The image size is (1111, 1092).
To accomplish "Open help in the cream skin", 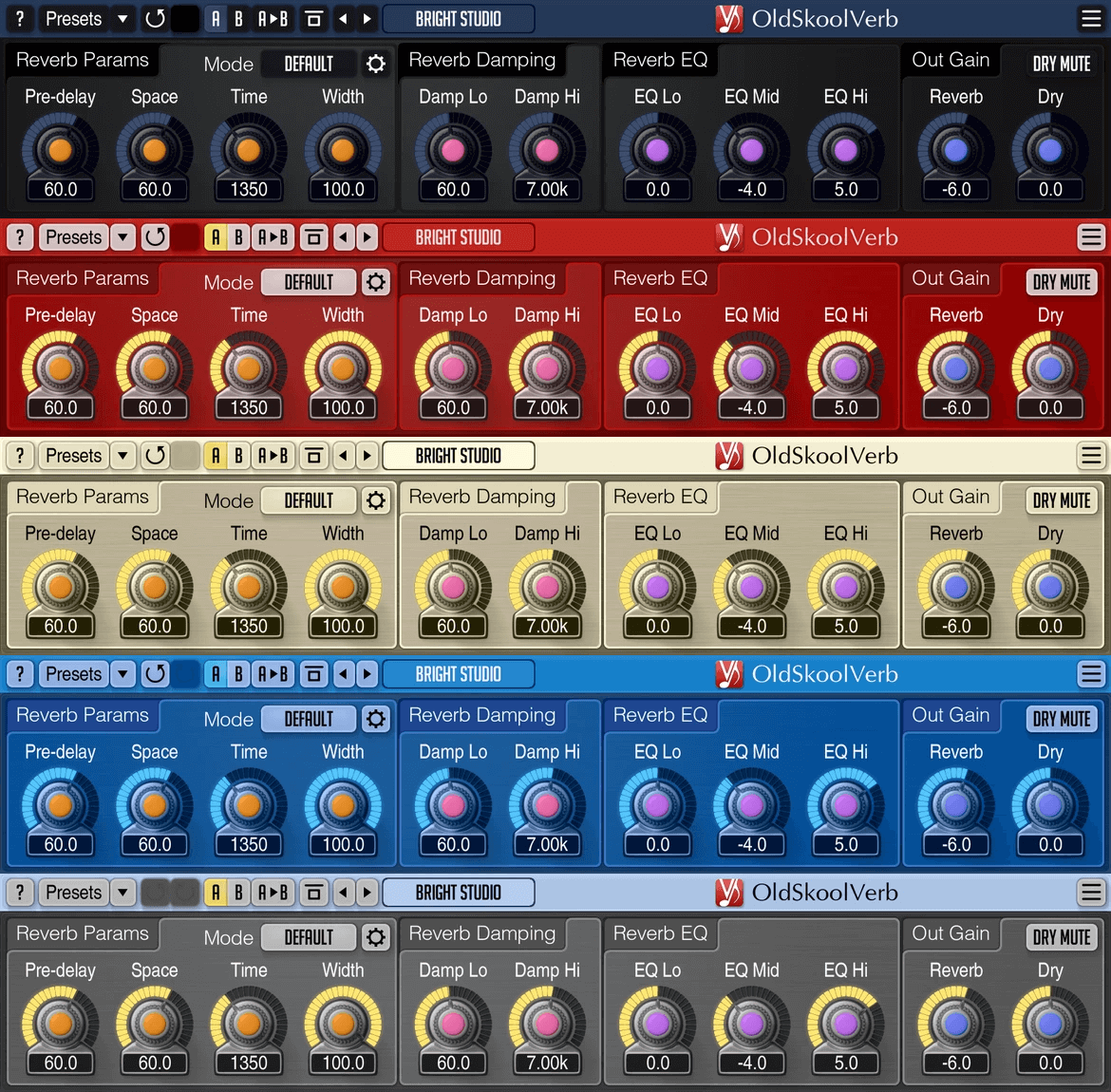I will pyautogui.click(x=20, y=456).
